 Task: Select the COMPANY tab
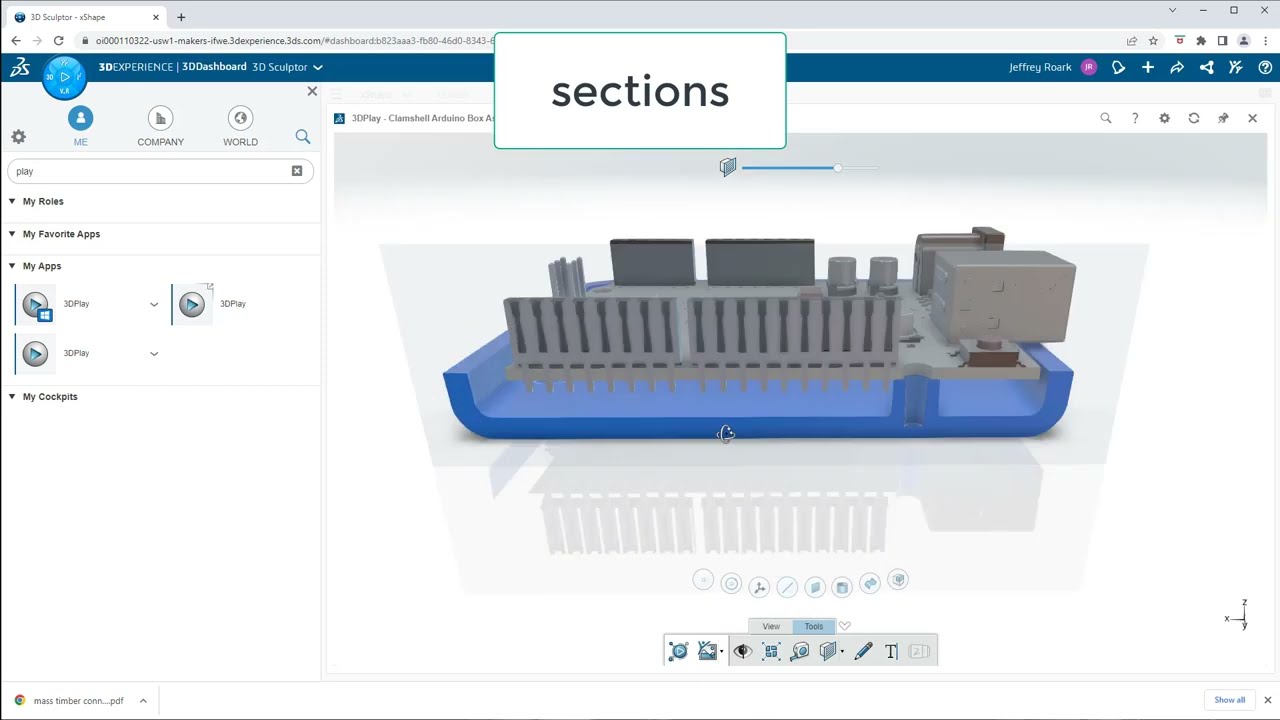(x=160, y=127)
